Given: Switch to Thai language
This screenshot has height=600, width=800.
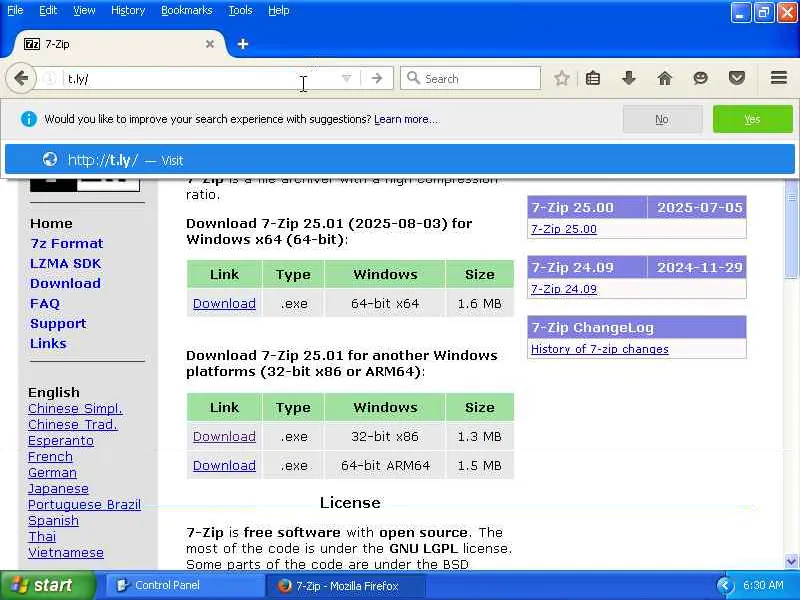Looking at the screenshot, I should click(x=42, y=536).
